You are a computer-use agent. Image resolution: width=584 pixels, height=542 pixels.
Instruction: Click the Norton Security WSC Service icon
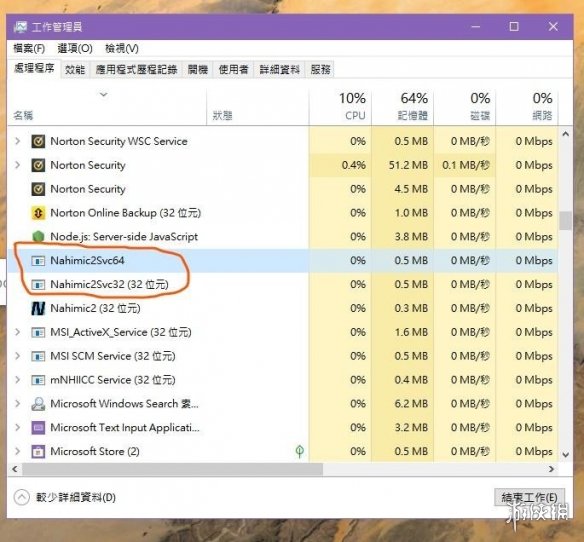click(38, 141)
